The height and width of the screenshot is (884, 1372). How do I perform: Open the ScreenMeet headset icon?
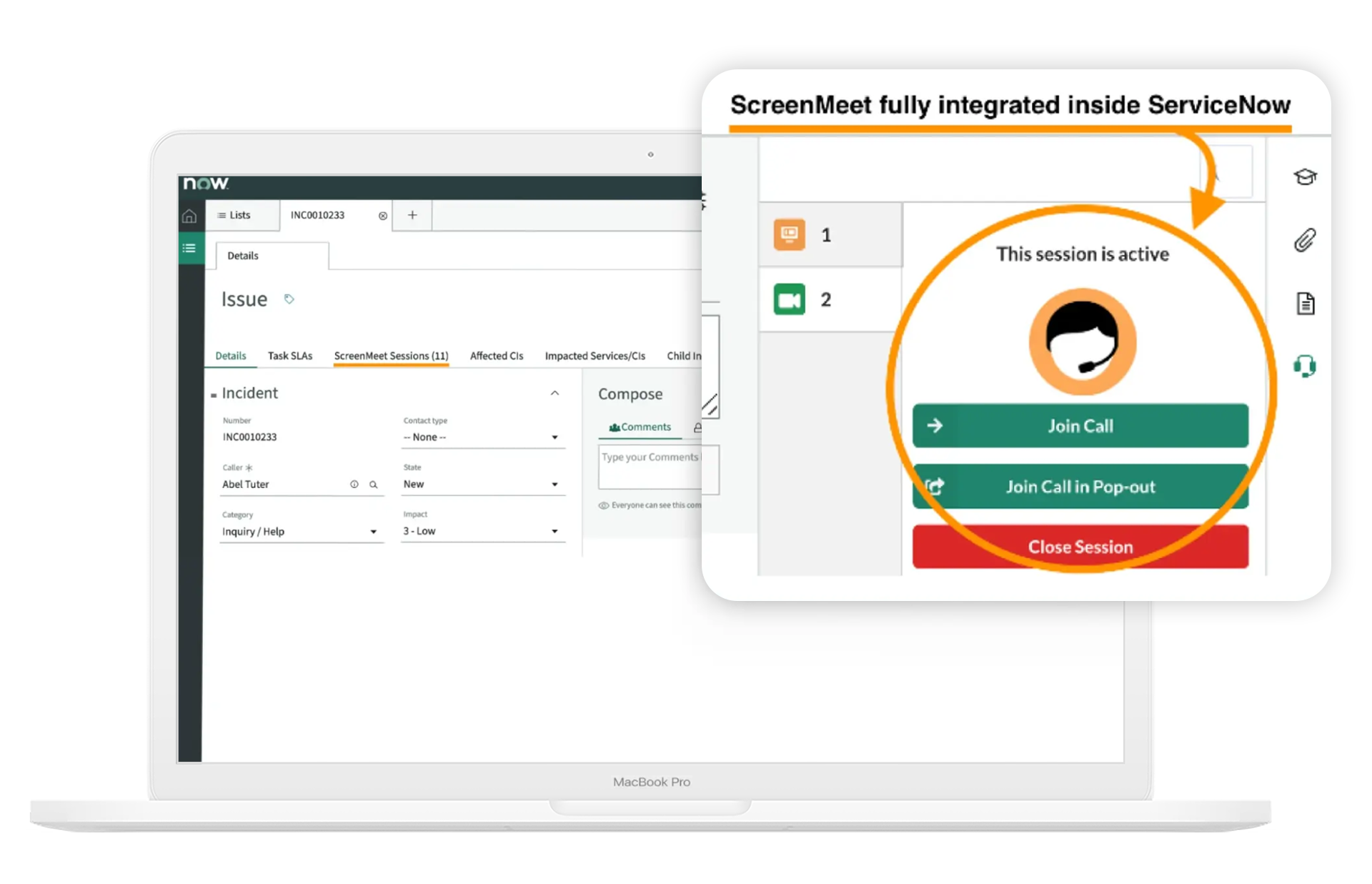pos(1305,367)
